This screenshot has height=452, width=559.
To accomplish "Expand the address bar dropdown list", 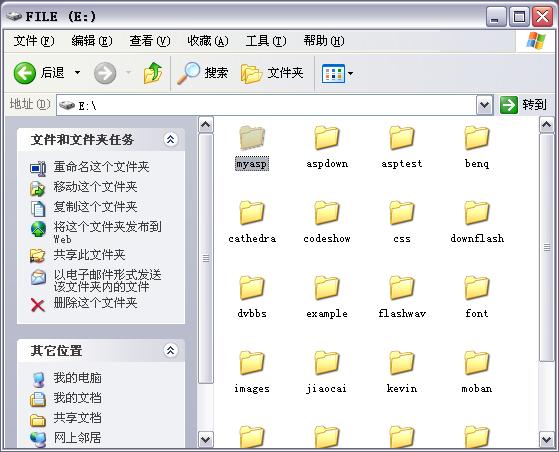I will click(x=484, y=105).
